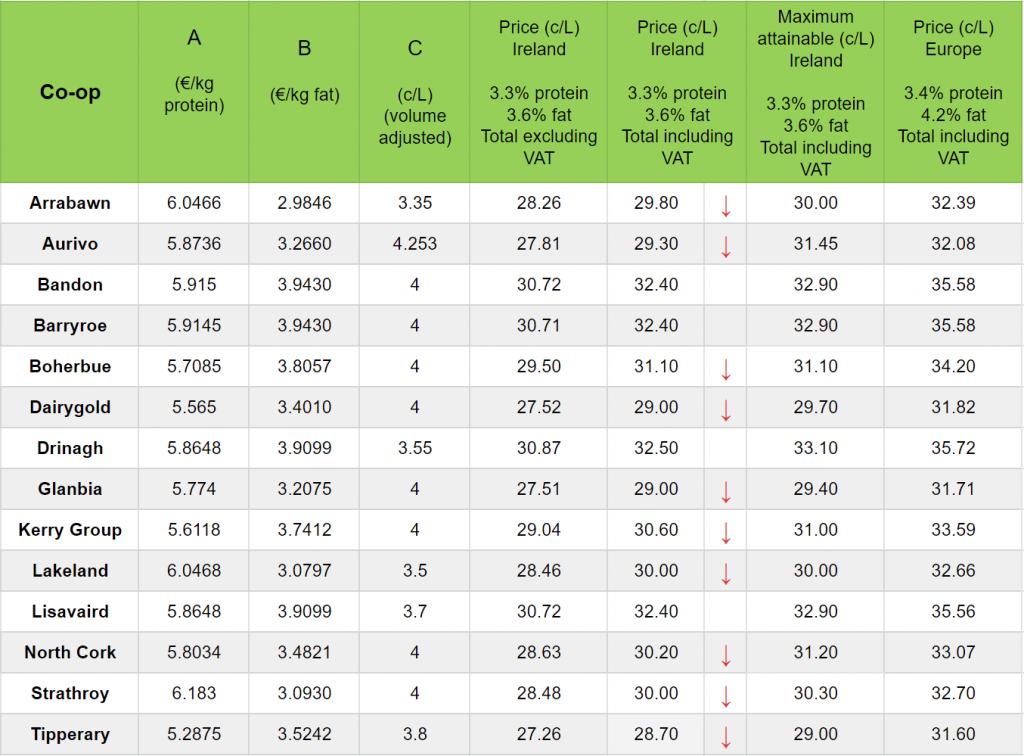Click the red down arrow in Arrabawn row
Image resolution: width=1024 pixels, height=756 pixels.
tap(726, 206)
